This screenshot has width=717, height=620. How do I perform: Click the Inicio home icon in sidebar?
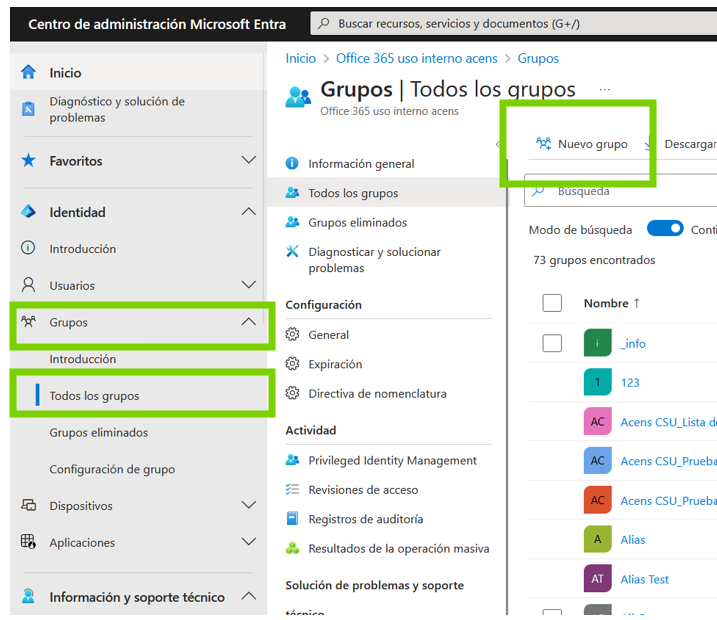28,72
